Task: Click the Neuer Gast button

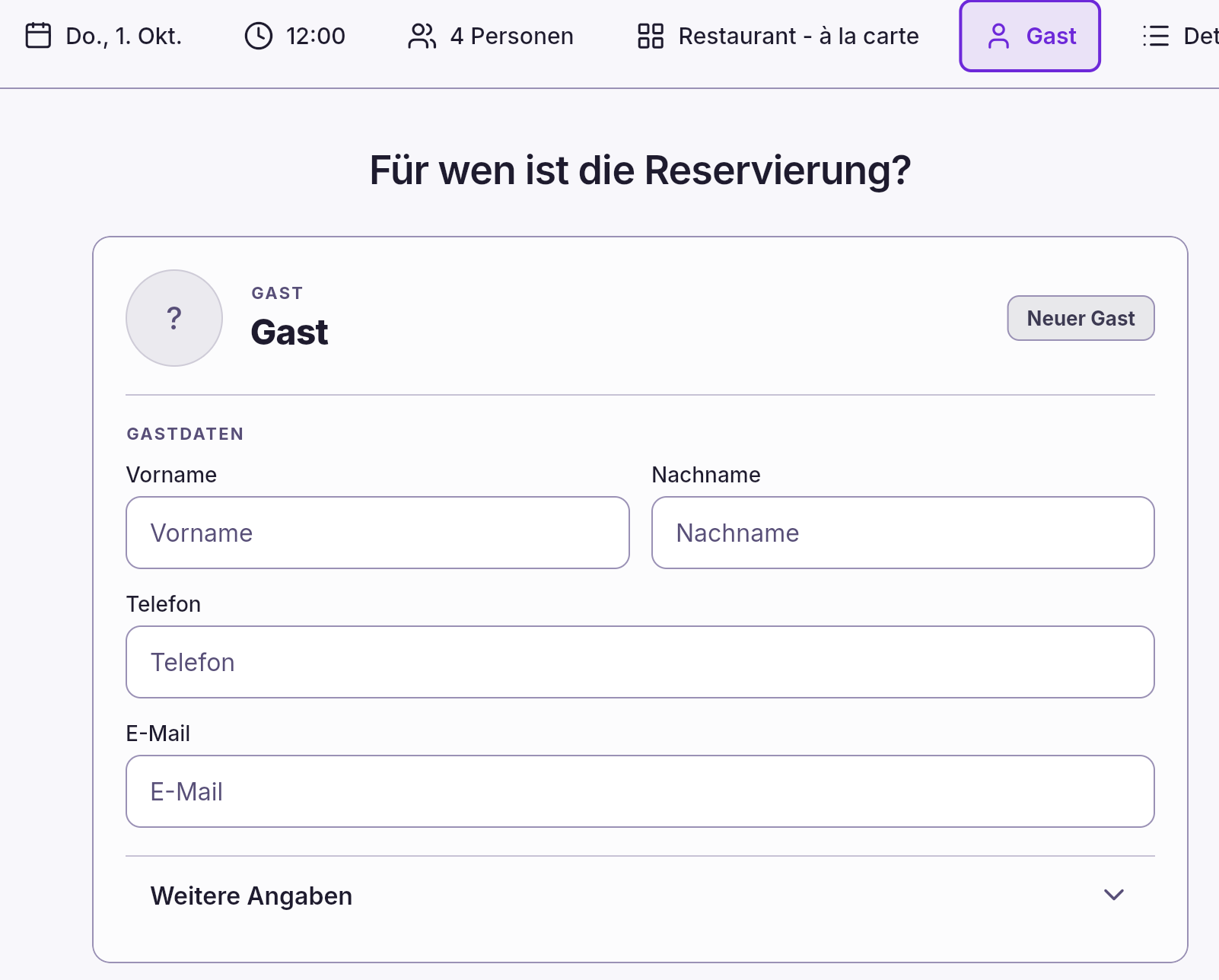Action: coord(1081,318)
